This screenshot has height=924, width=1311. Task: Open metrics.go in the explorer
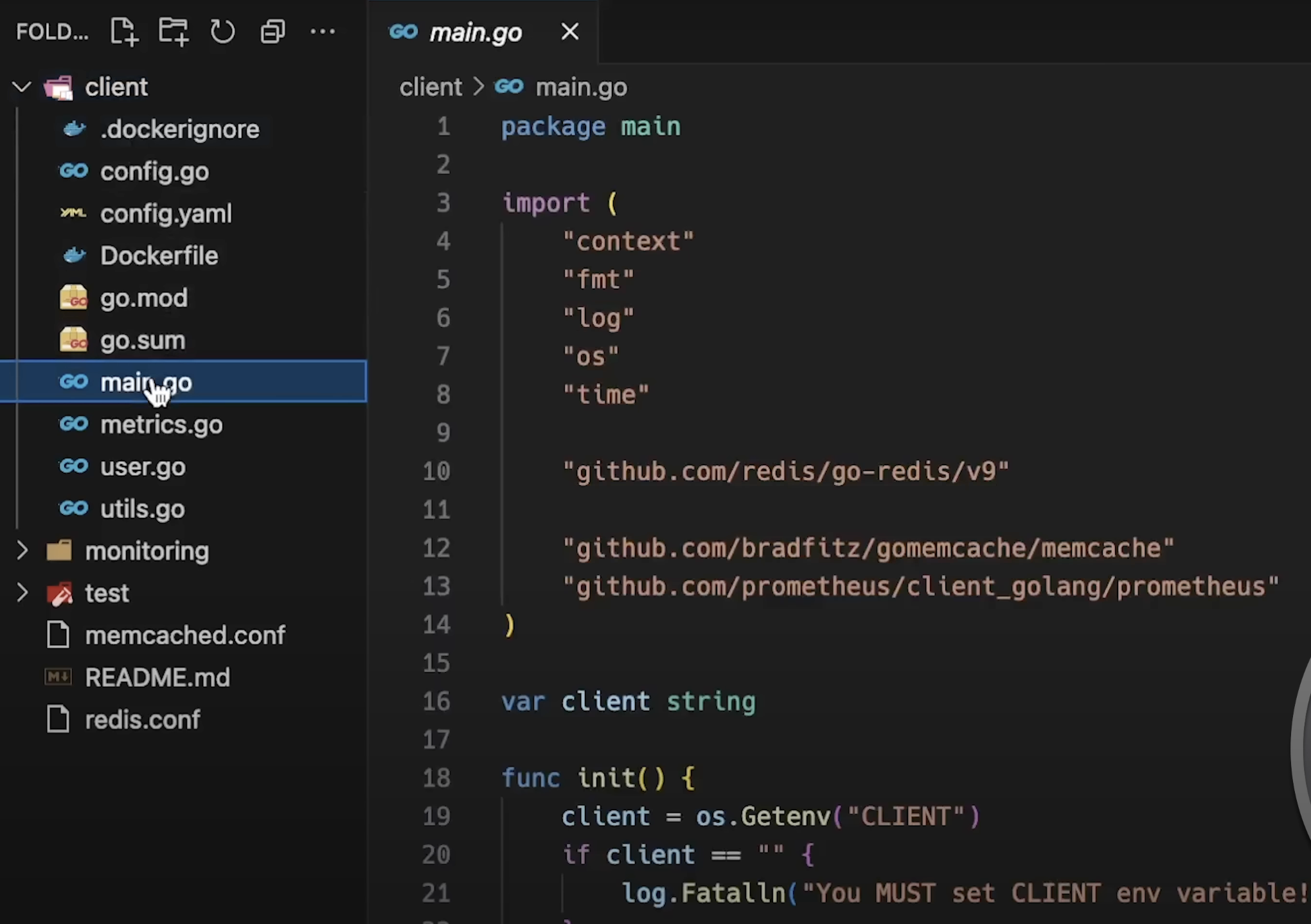[161, 424]
